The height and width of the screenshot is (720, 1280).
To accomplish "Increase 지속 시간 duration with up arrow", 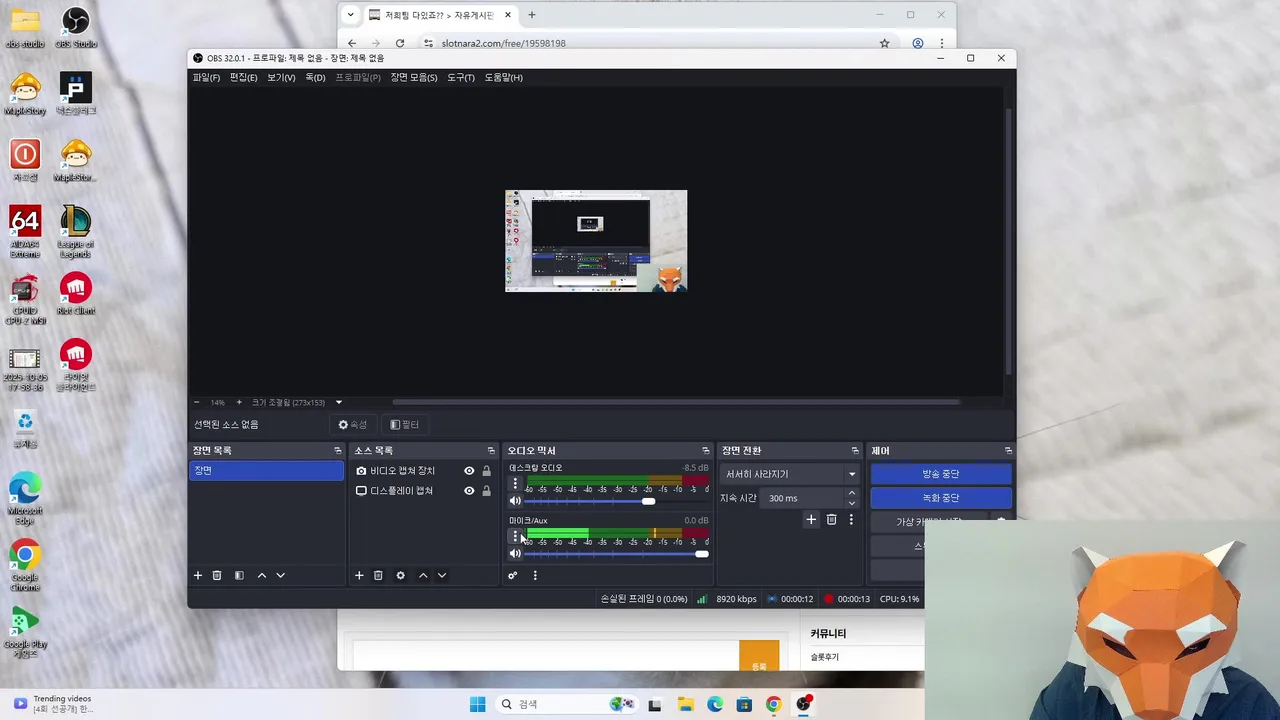I will click(x=852, y=493).
